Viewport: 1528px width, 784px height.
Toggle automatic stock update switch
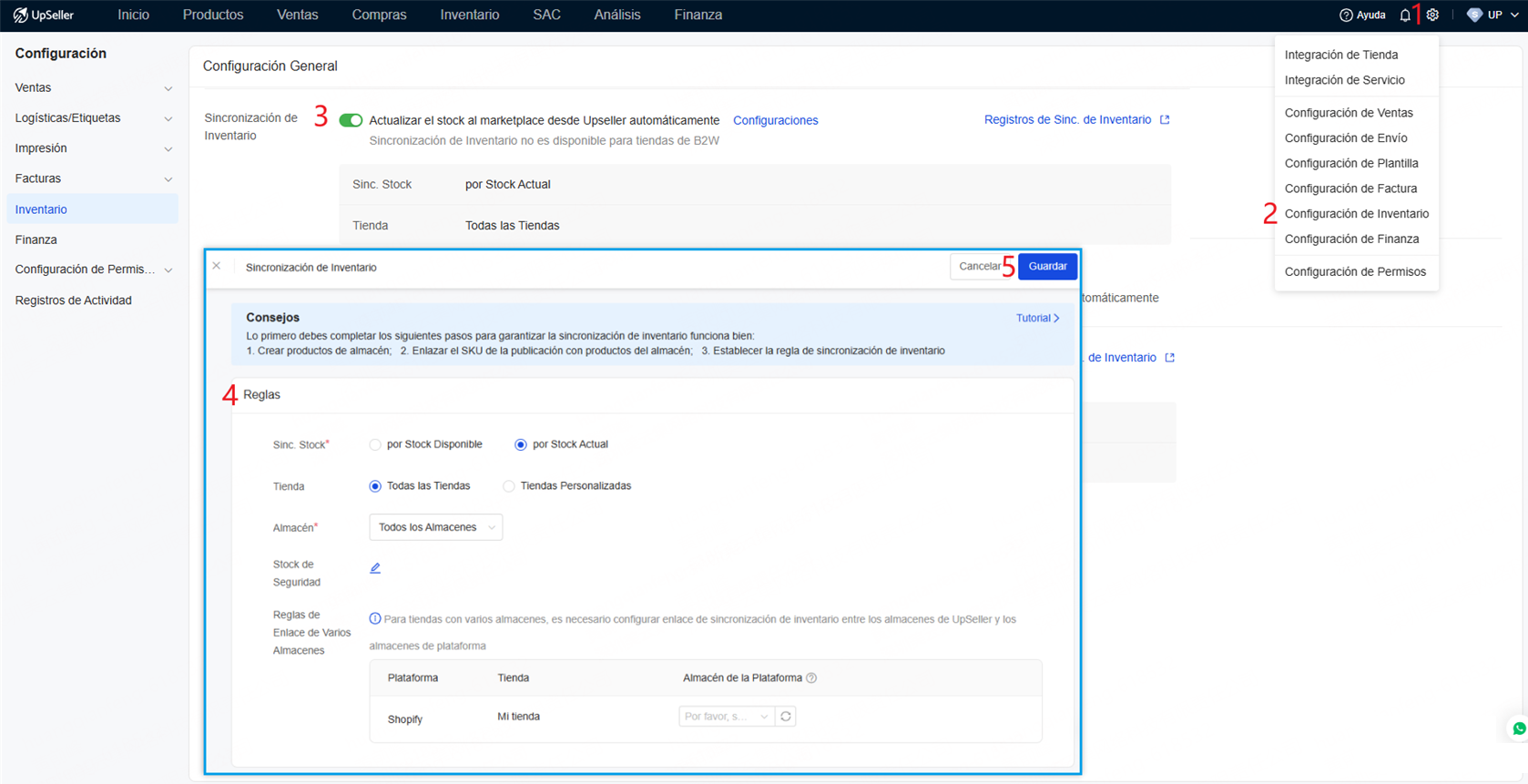(351, 120)
